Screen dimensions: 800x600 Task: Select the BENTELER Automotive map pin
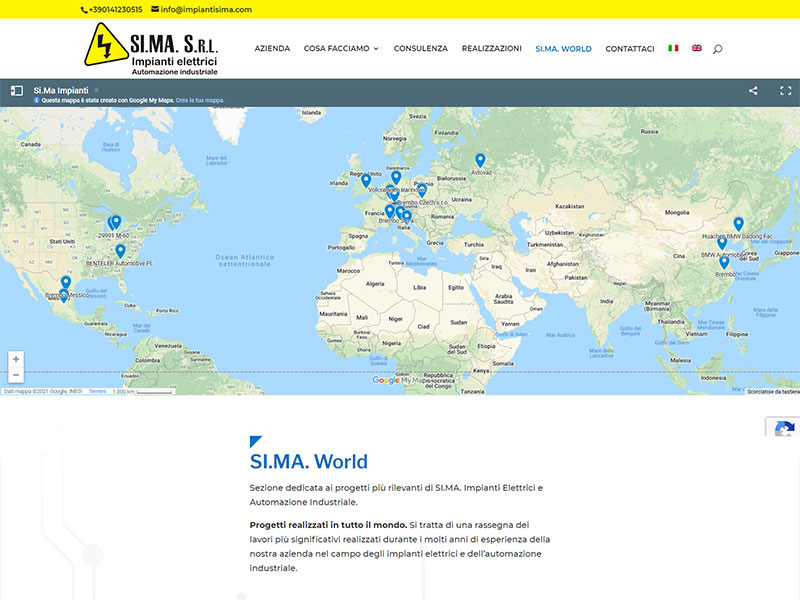click(x=120, y=251)
